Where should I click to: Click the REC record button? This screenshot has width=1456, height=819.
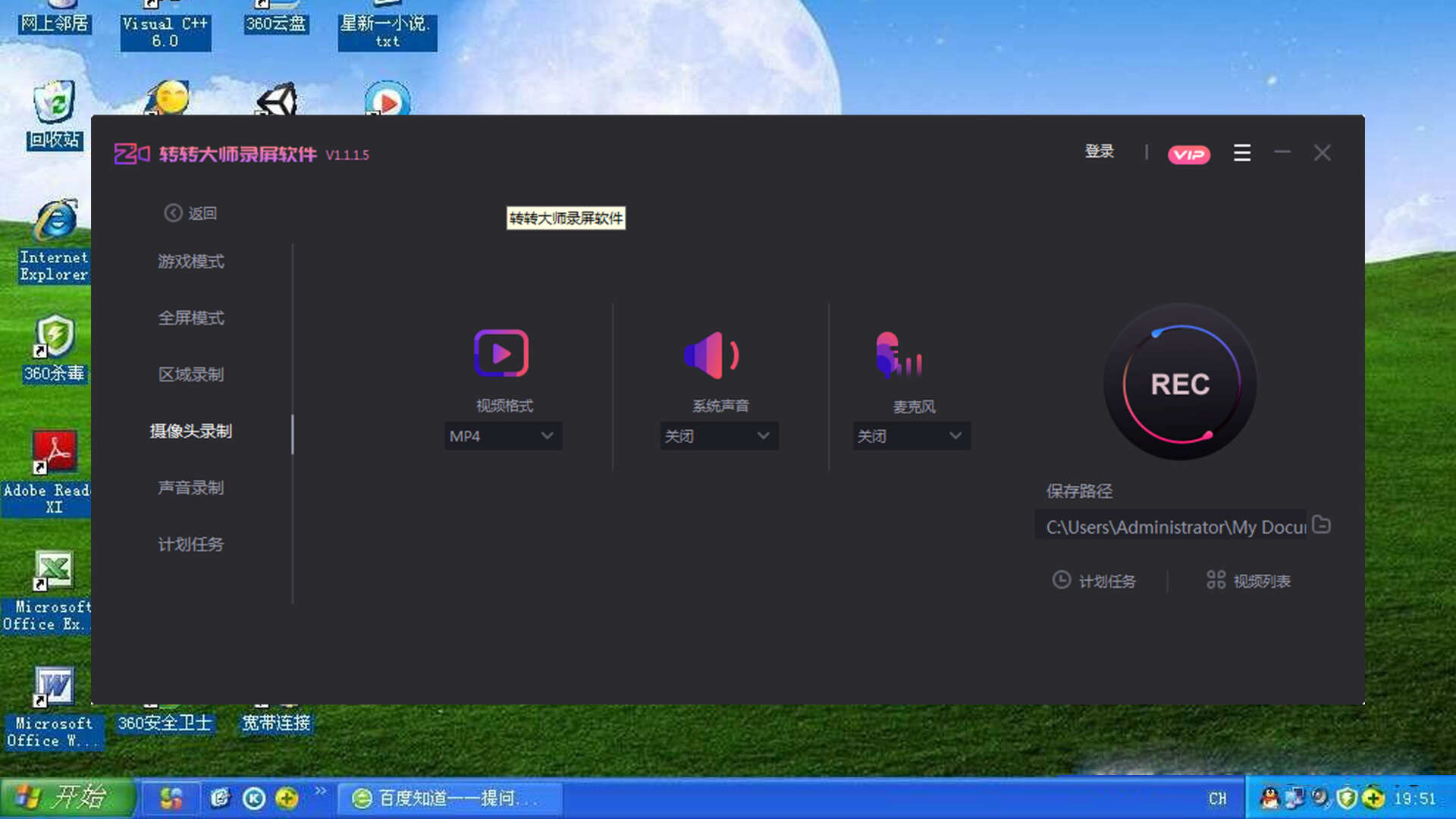(1180, 383)
